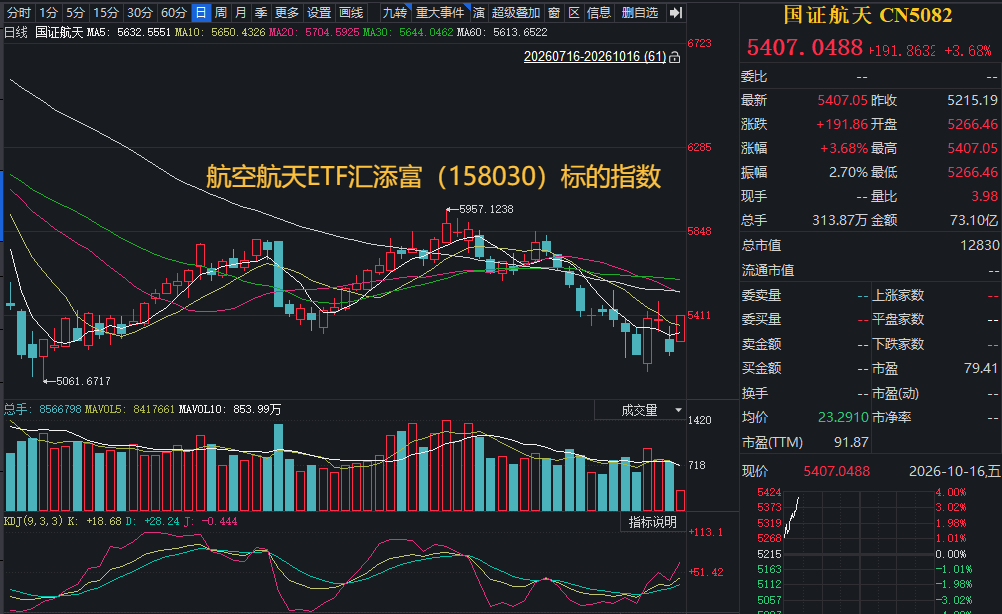Screen dimensions: 1002x614
Task: Click the 总市值 value 12830
Action: coord(979,245)
